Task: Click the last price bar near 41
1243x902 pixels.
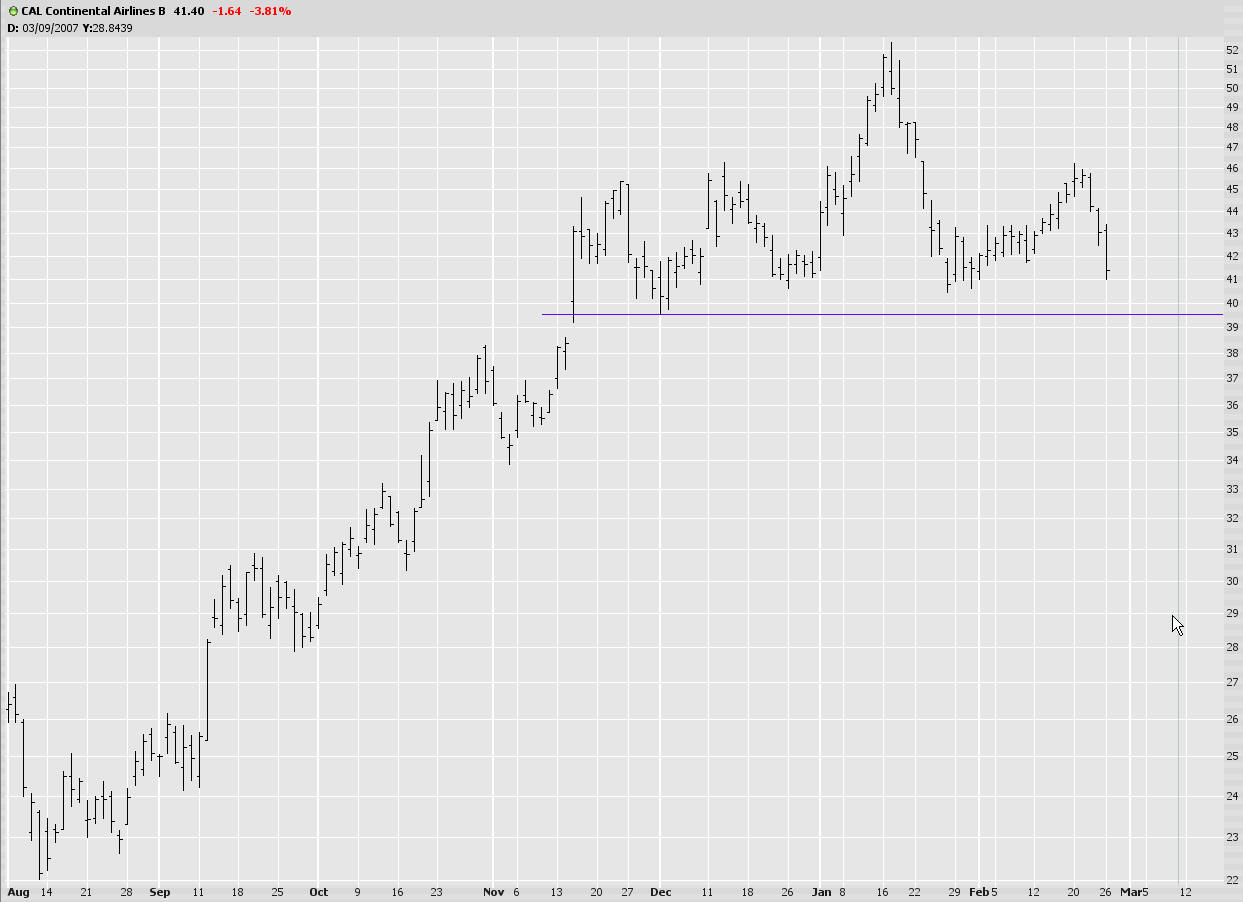Action: (x=1107, y=252)
